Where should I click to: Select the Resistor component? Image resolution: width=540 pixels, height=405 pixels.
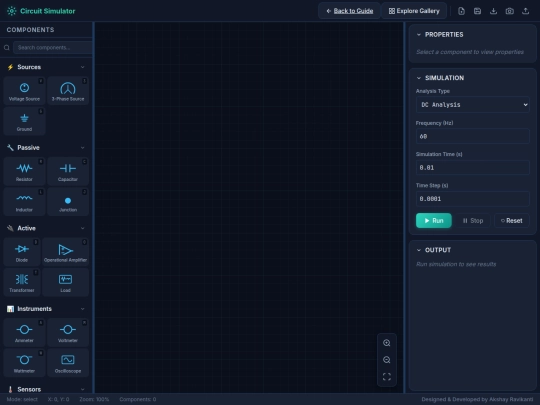coord(24,171)
